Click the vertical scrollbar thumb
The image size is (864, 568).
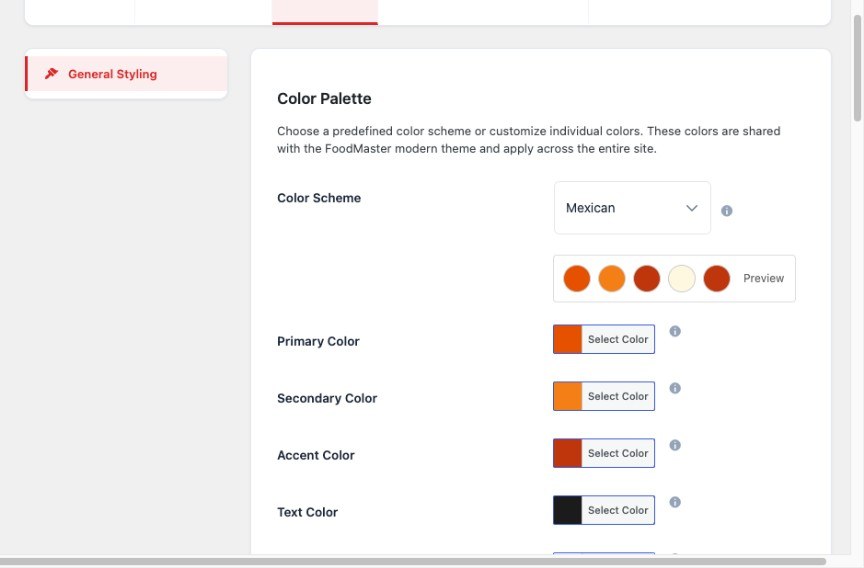[x=857, y=66]
